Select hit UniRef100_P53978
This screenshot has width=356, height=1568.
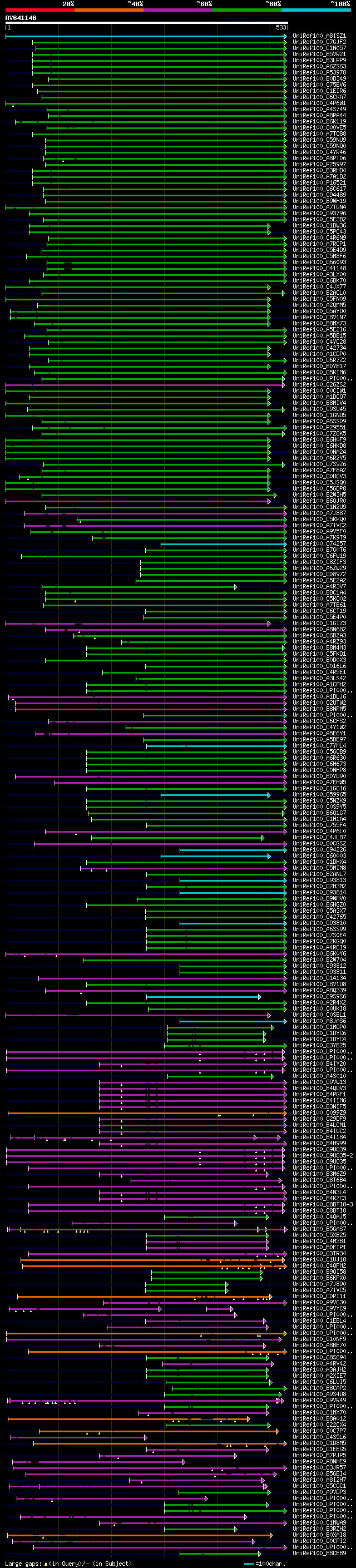coord(319,72)
